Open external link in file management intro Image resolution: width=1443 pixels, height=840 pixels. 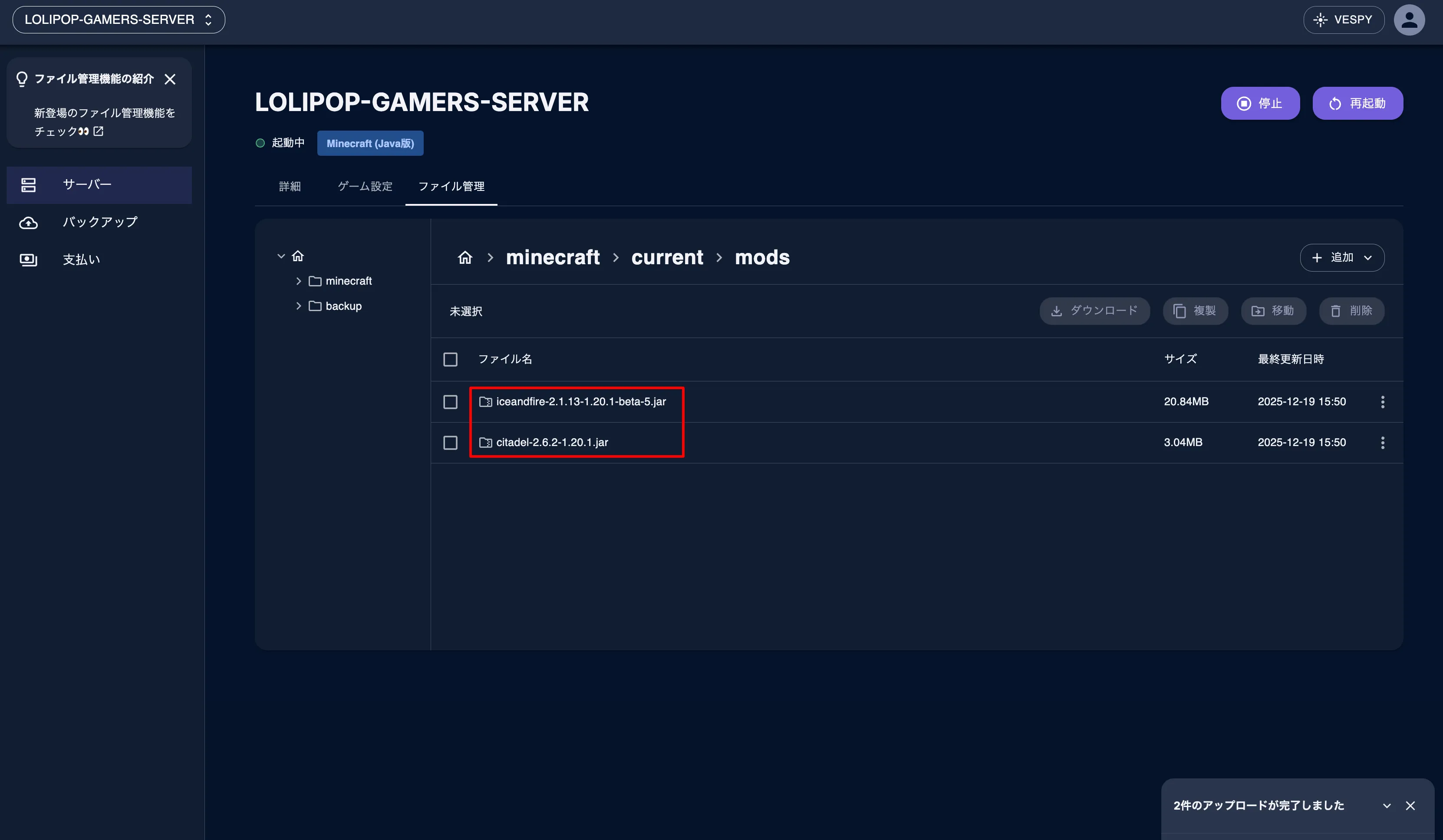[99, 131]
